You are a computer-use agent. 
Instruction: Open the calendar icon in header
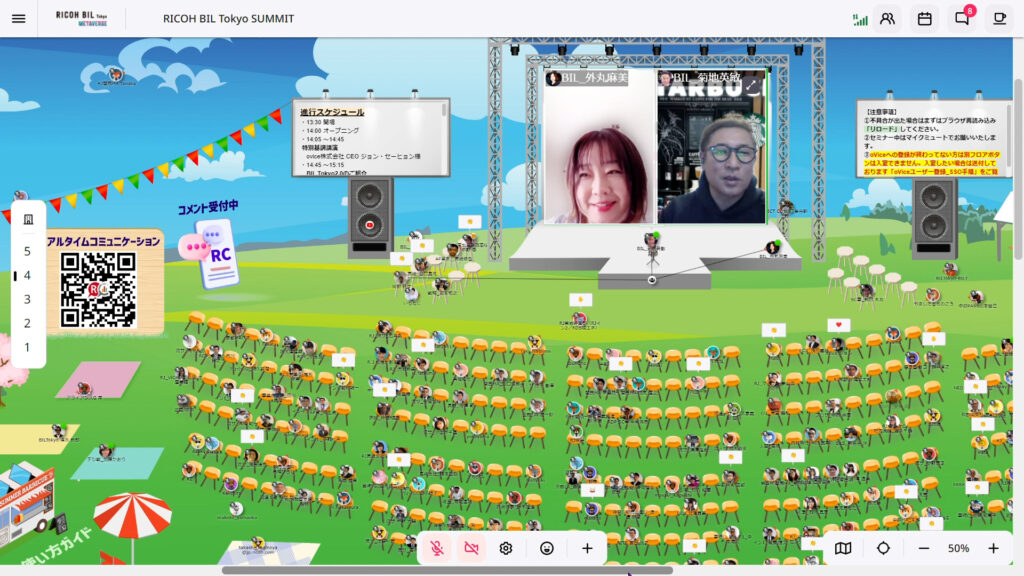coord(924,19)
